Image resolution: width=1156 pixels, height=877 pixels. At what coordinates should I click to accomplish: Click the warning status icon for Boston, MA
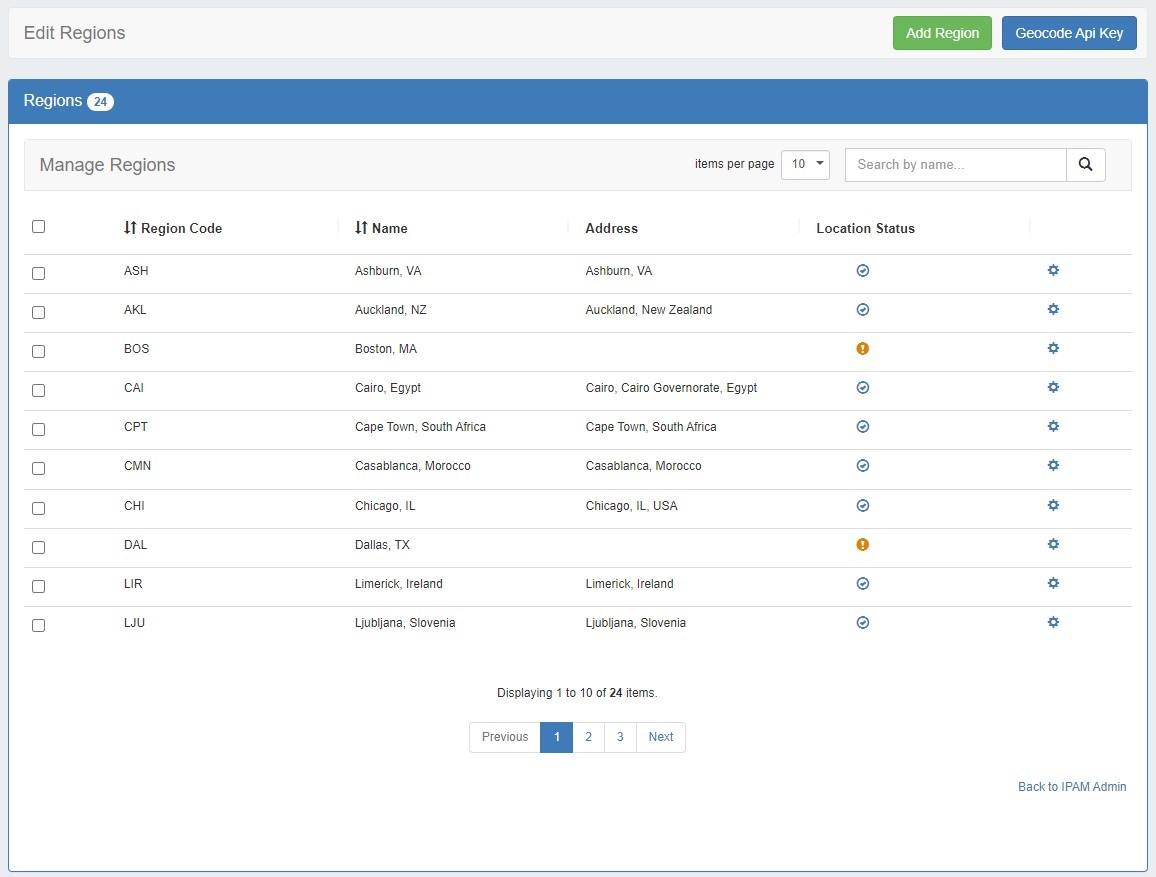point(863,349)
